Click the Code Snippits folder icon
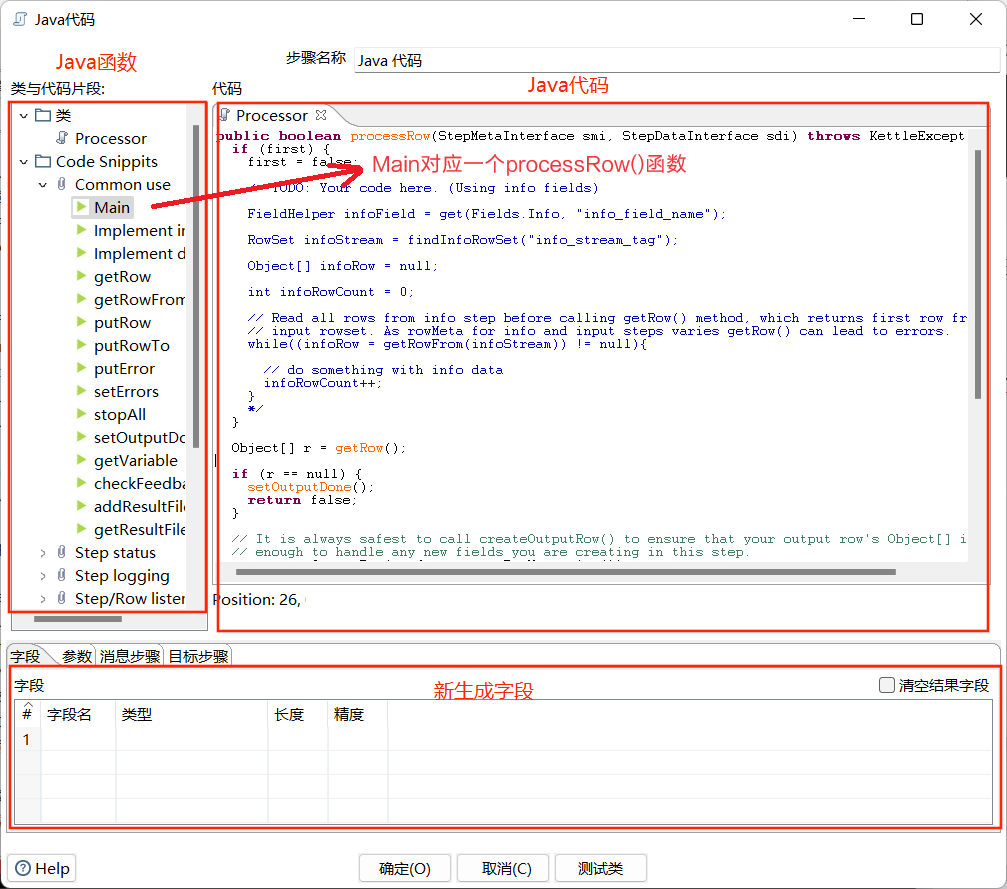Image resolution: width=1007 pixels, height=889 pixels. 43,161
